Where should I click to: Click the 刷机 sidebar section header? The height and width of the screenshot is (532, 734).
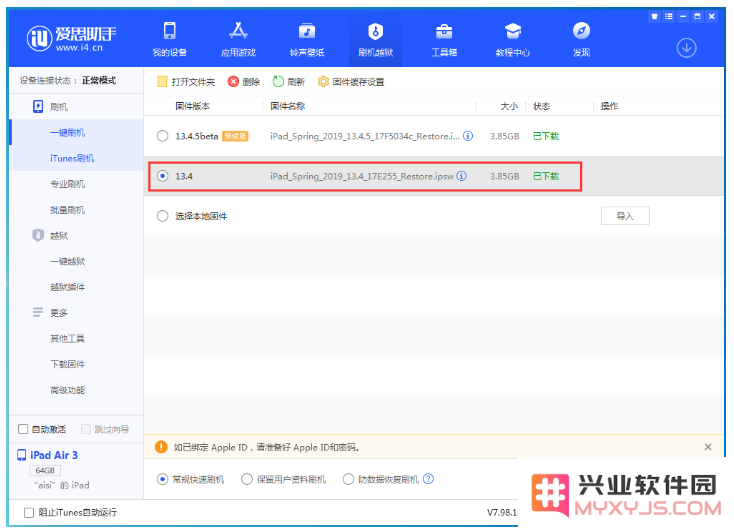(x=51, y=107)
